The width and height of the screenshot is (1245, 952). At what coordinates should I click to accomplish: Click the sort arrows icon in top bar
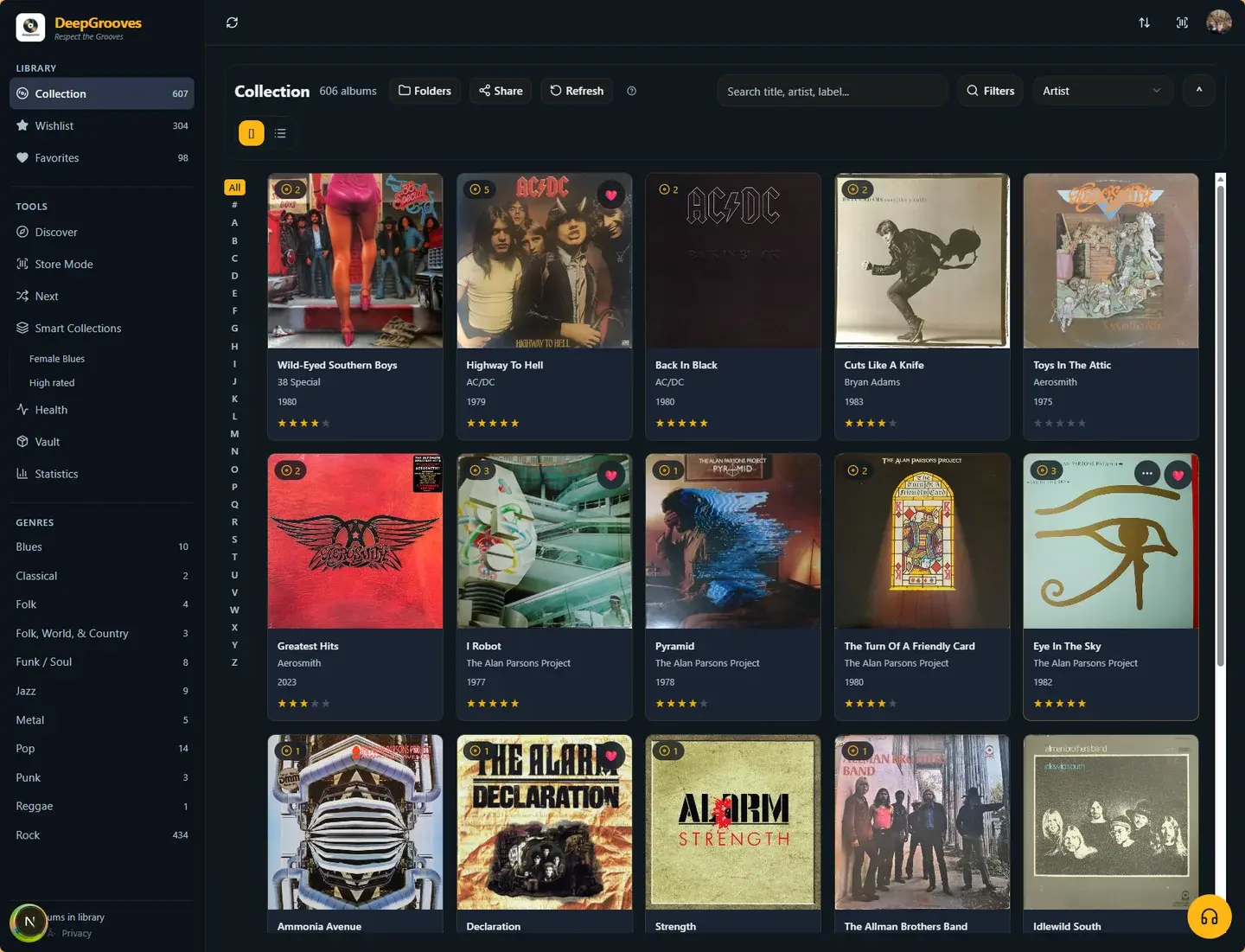coord(1144,22)
